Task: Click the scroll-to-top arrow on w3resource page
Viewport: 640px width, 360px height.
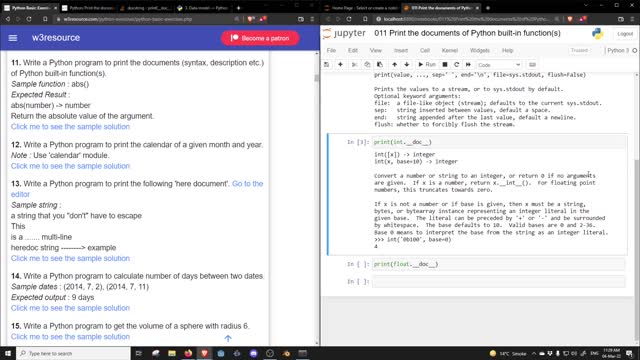Action: (x=228, y=338)
